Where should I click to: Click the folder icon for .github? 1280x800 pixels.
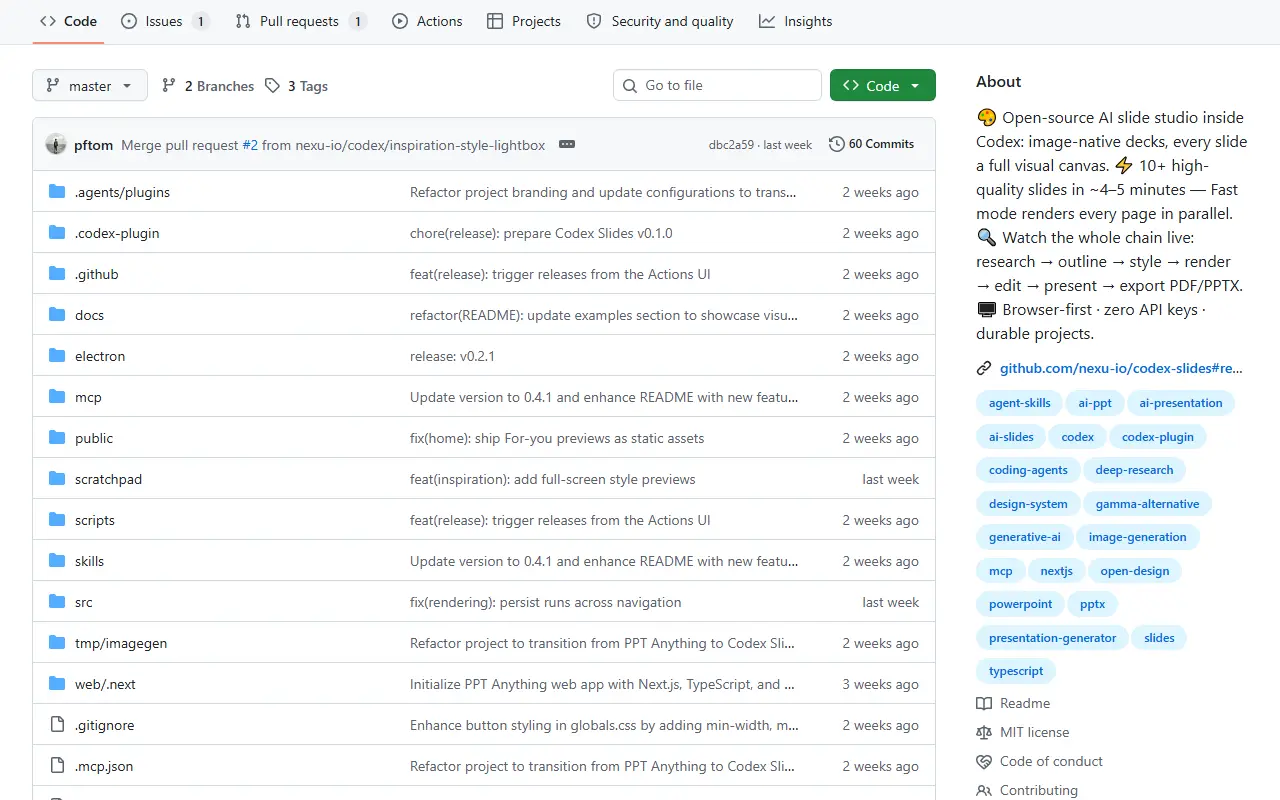(x=57, y=274)
